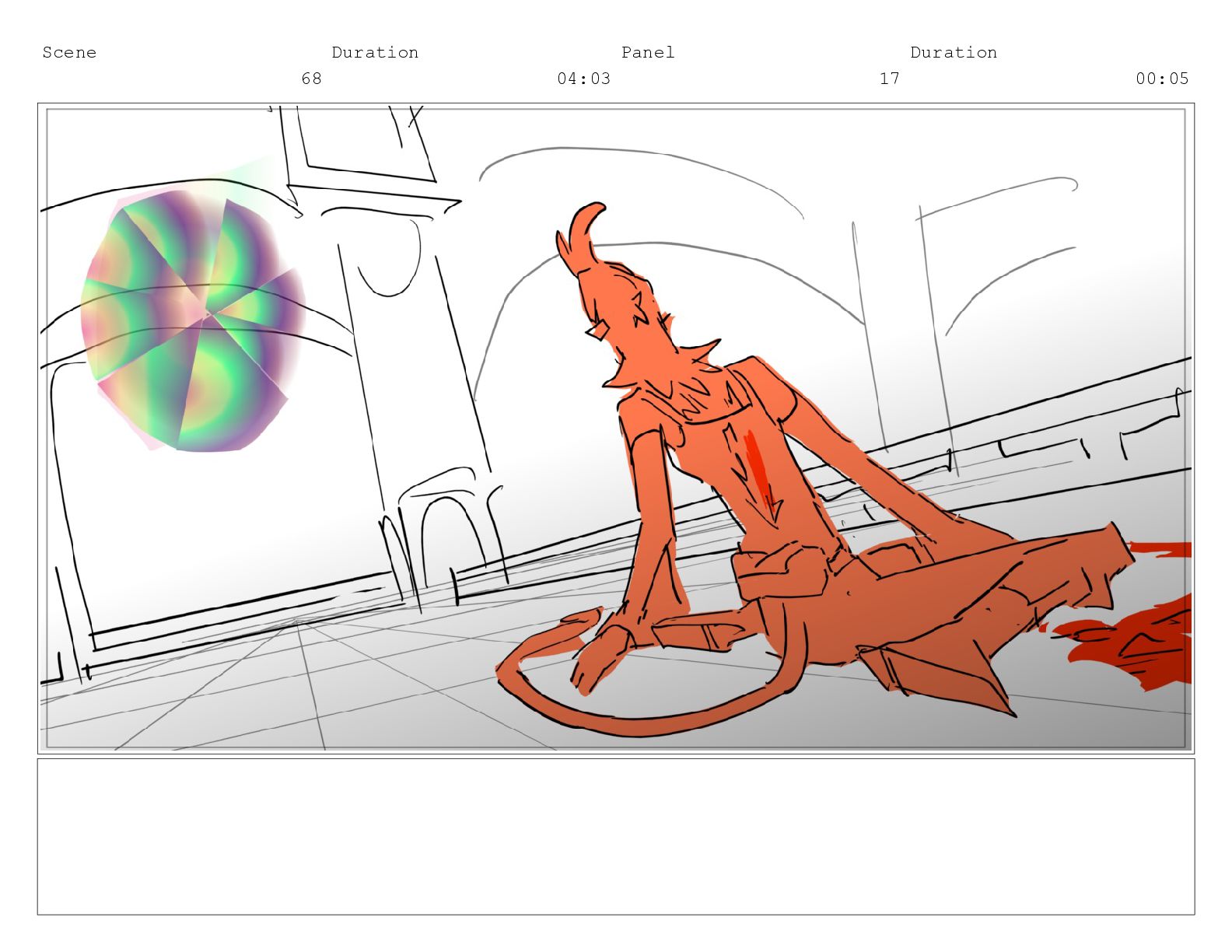Image resolution: width=1232 pixels, height=952 pixels.
Task: Click the character's square glasses
Action: click(597, 331)
